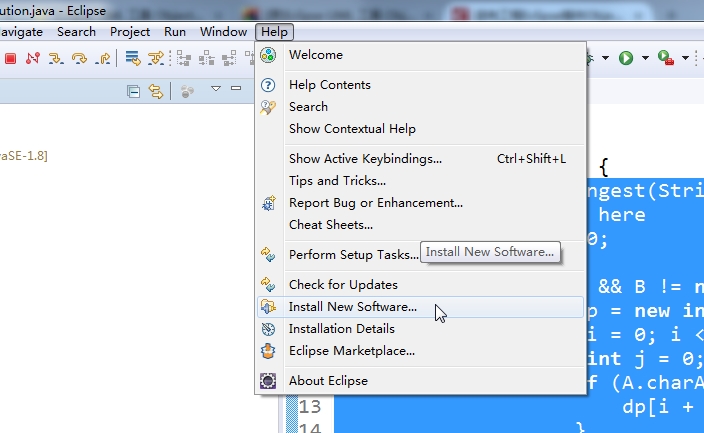This screenshot has height=433, width=704.
Task: Click the third grayed hierarchy toolbar icon
Action: 229,58
